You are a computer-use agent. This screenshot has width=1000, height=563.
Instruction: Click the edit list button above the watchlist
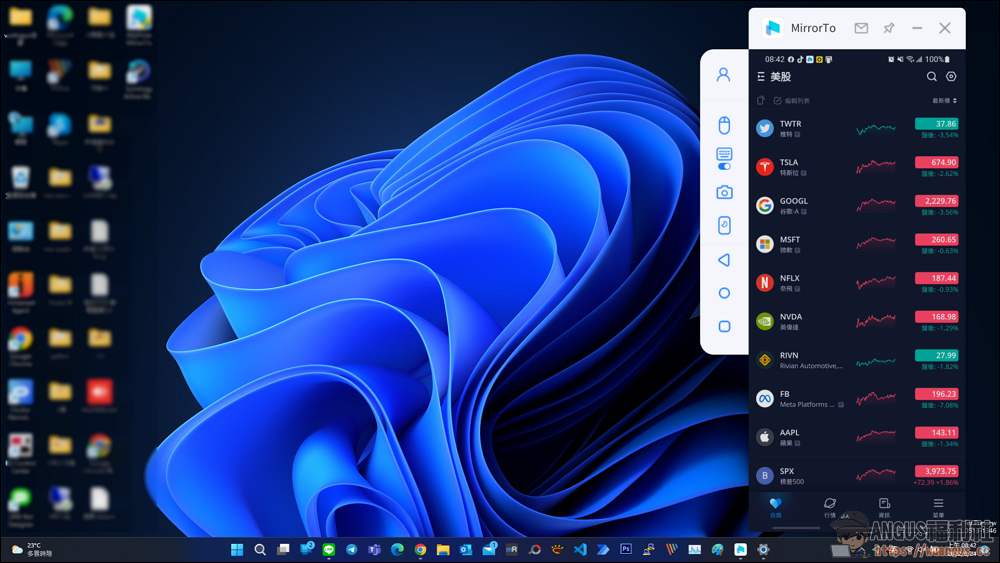[x=791, y=101]
